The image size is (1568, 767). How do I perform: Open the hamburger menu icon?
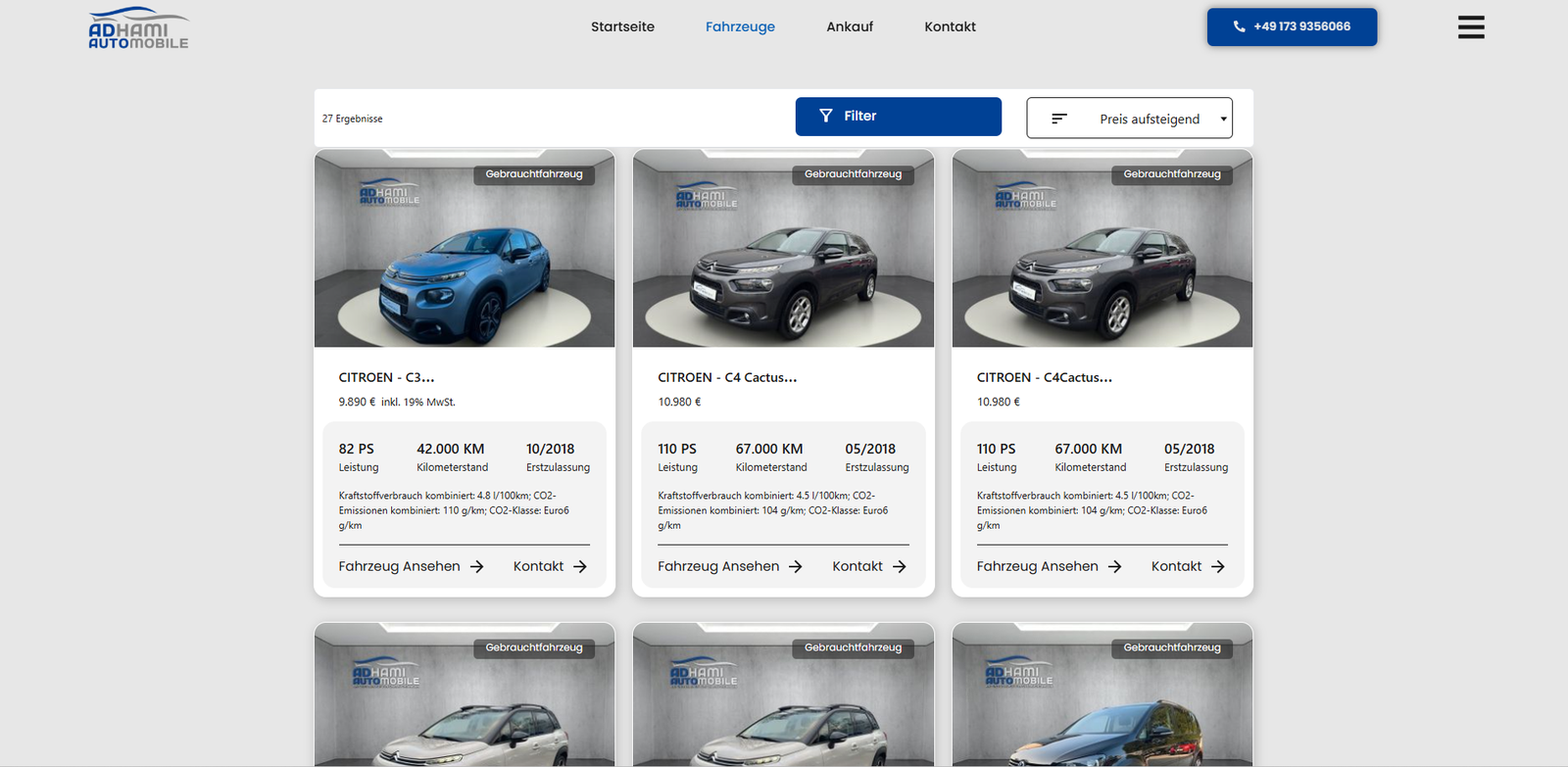click(1470, 27)
